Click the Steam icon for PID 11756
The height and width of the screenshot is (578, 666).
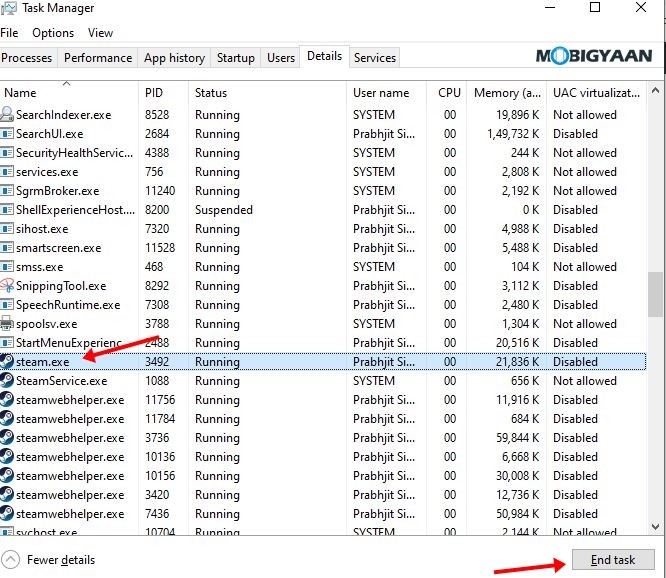7,400
